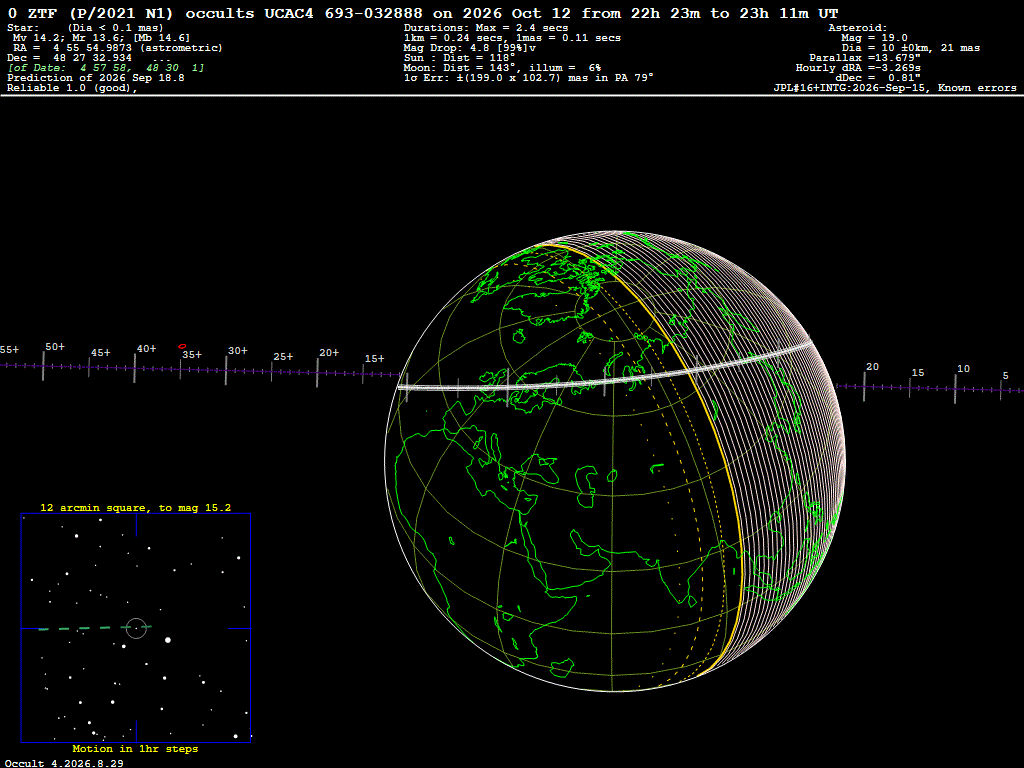
Task: Click the 30+ tick mark label
Action: coord(238,351)
